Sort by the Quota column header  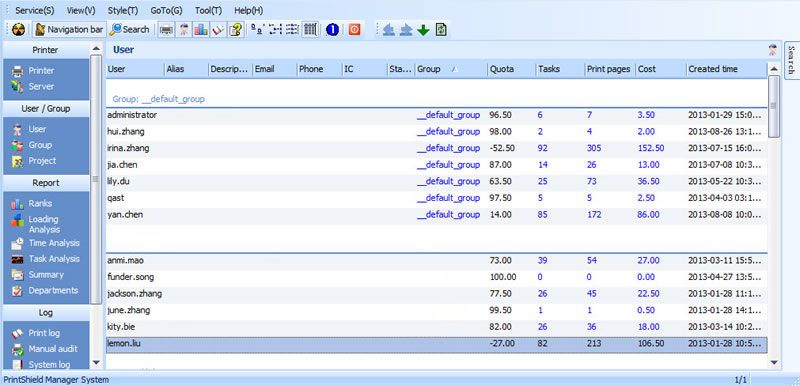point(511,69)
